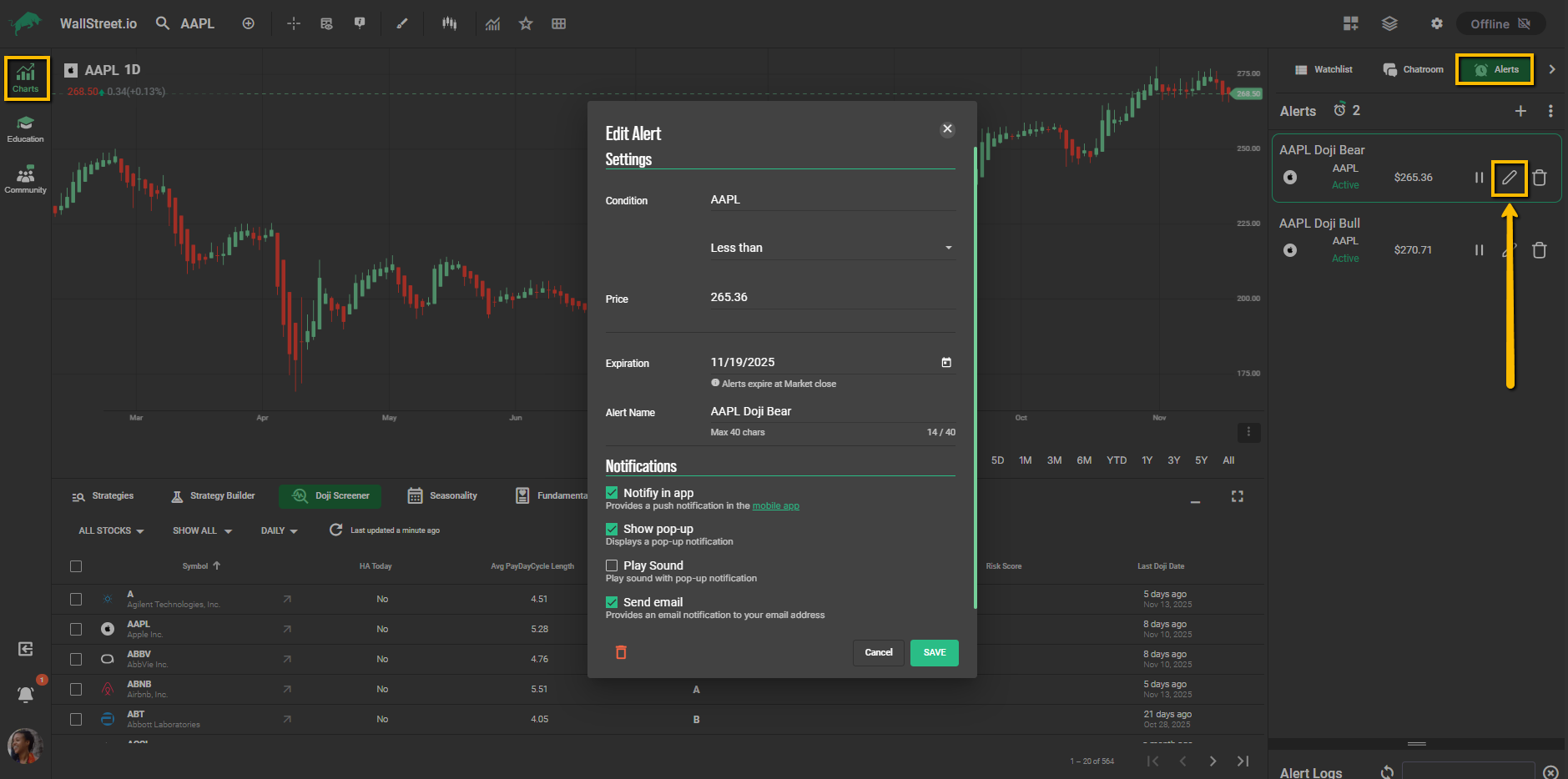Follow the mobile app link
This screenshot has width=1568, height=779.
pos(775,506)
